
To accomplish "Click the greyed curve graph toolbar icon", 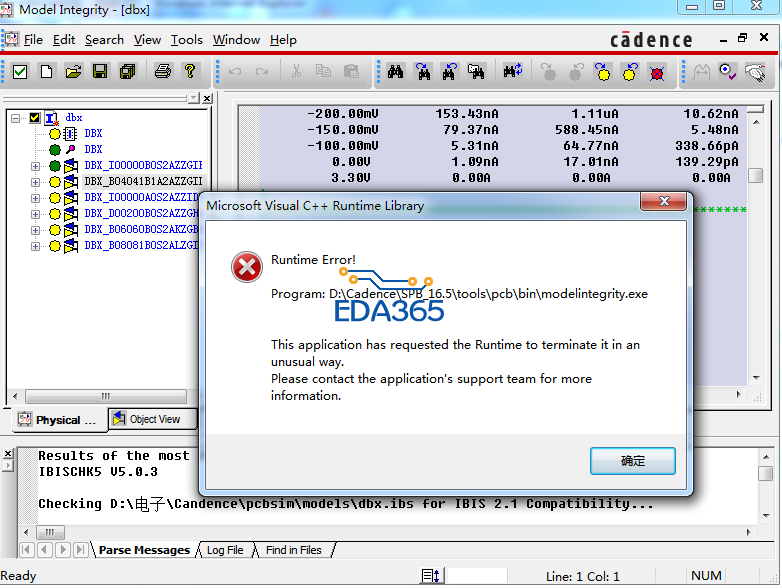I will (701, 72).
